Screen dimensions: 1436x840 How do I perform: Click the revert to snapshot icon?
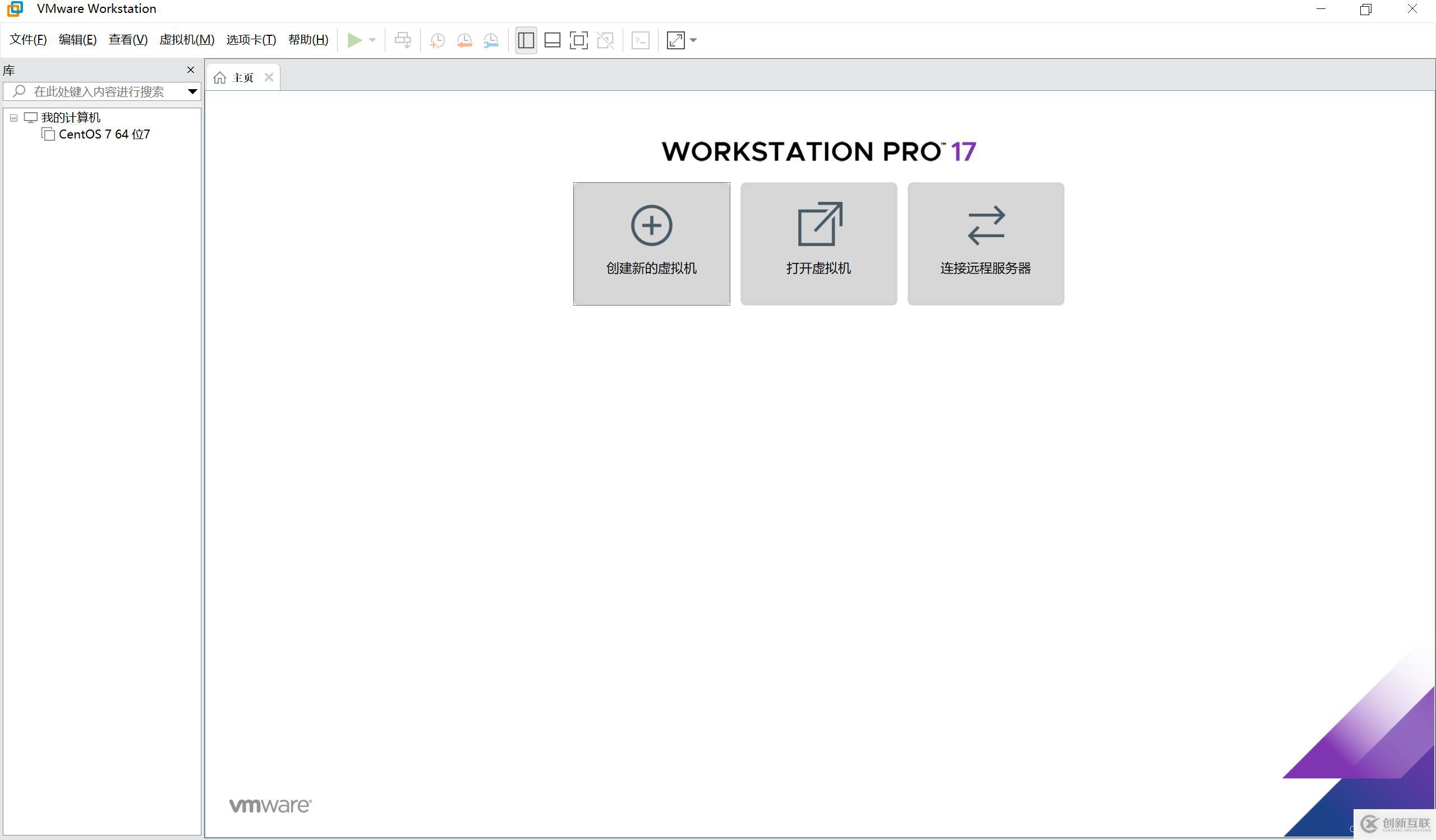(x=464, y=40)
